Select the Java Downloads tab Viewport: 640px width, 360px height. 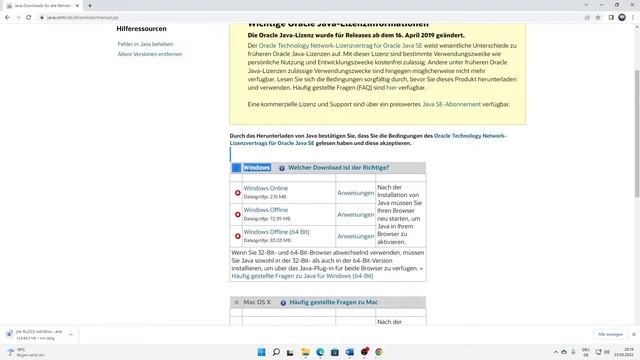[x=42, y=6]
